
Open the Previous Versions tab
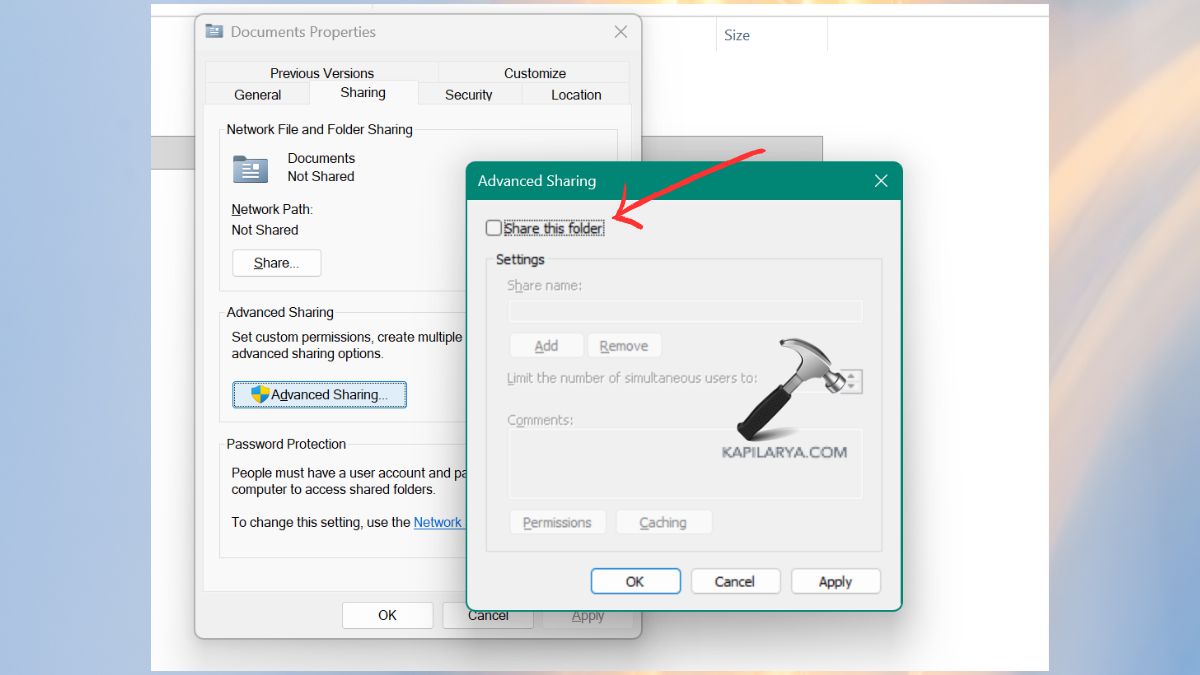point(321,72)
